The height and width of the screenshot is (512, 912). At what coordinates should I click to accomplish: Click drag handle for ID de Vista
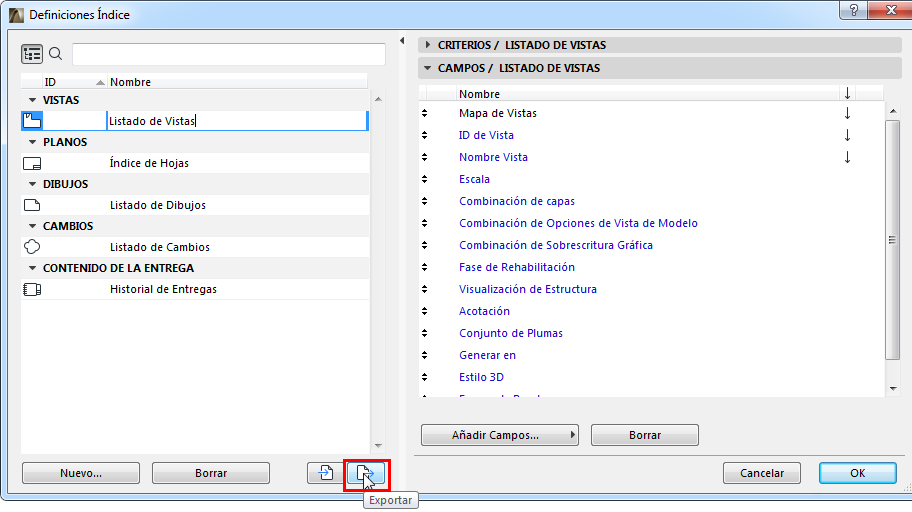click(425, 135)
